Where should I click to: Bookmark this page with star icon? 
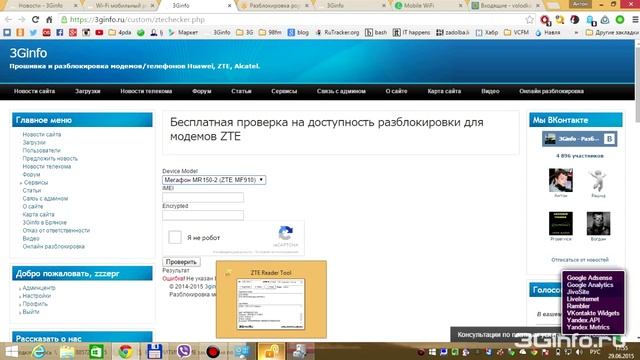point(529,20)
